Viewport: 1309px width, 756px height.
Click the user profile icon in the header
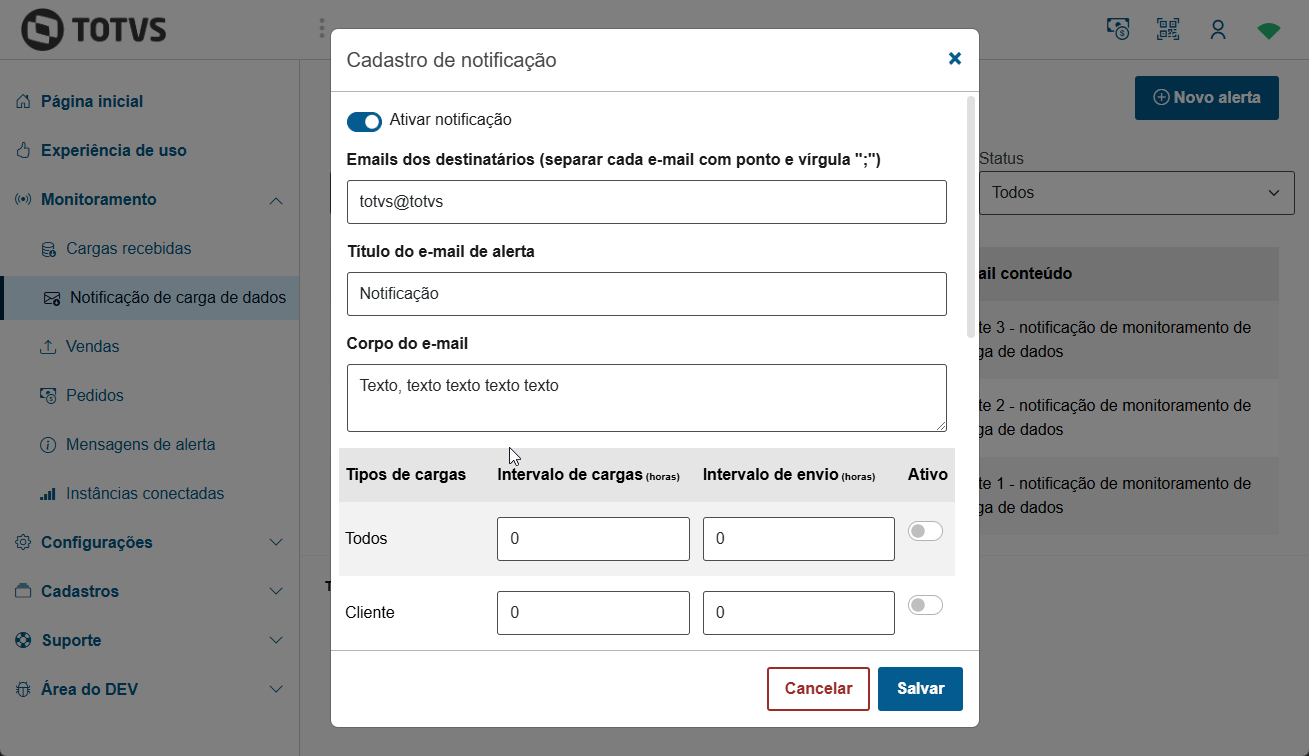click(1217, 29)
